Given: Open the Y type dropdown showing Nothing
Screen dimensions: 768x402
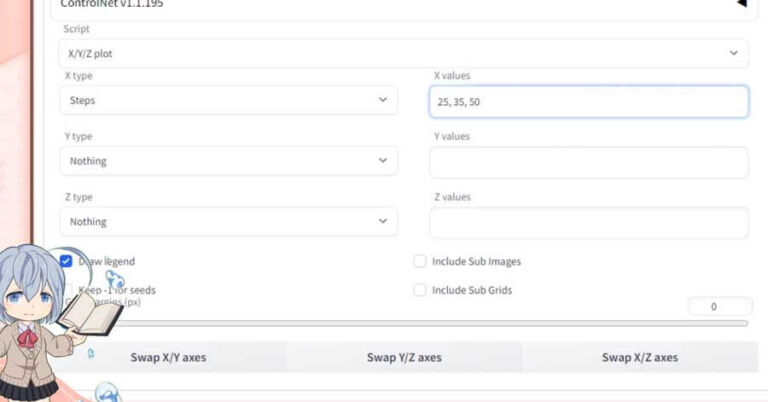Looking at the screenshot, I should tap(228, 161).
